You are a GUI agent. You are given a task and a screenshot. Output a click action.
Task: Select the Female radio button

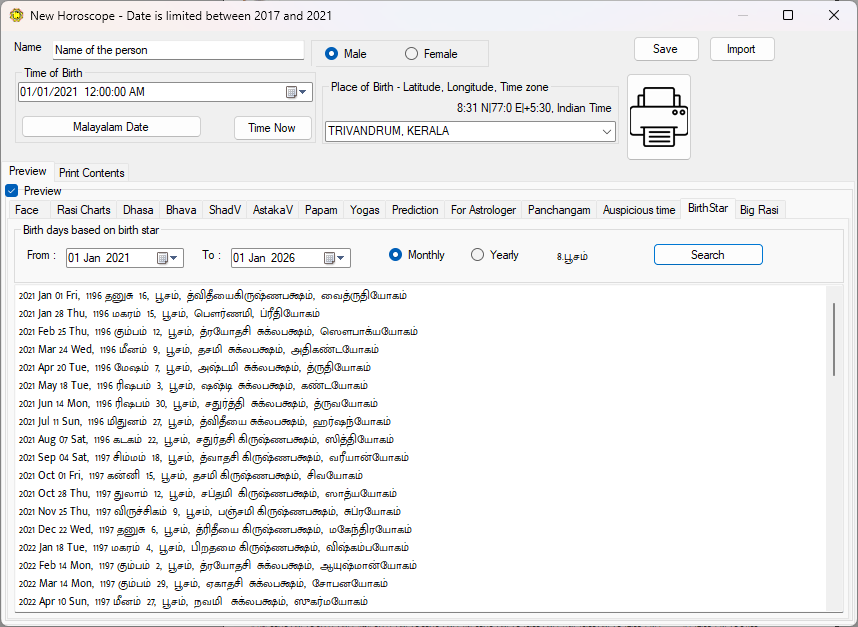411,54
